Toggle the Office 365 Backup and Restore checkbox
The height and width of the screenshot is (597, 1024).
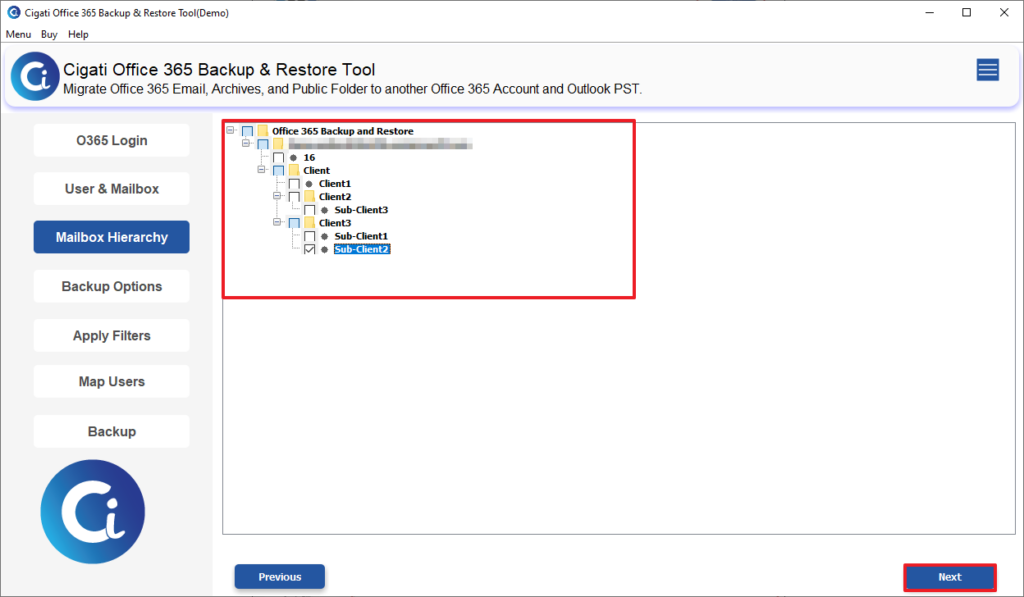(x=248, y=131)
